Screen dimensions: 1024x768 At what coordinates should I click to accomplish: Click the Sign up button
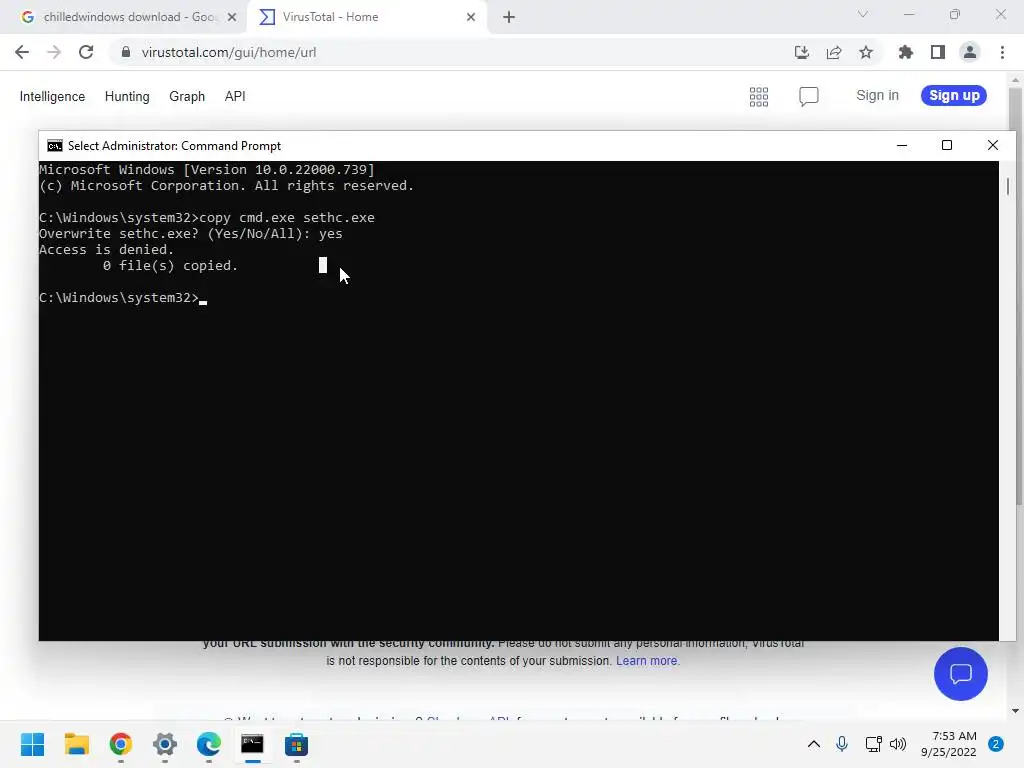[x=953, y=95]
